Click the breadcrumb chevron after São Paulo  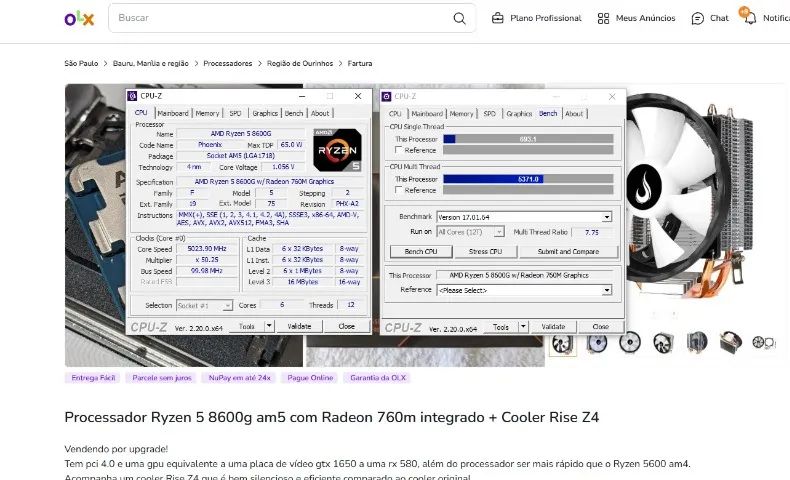pos(105,63)
